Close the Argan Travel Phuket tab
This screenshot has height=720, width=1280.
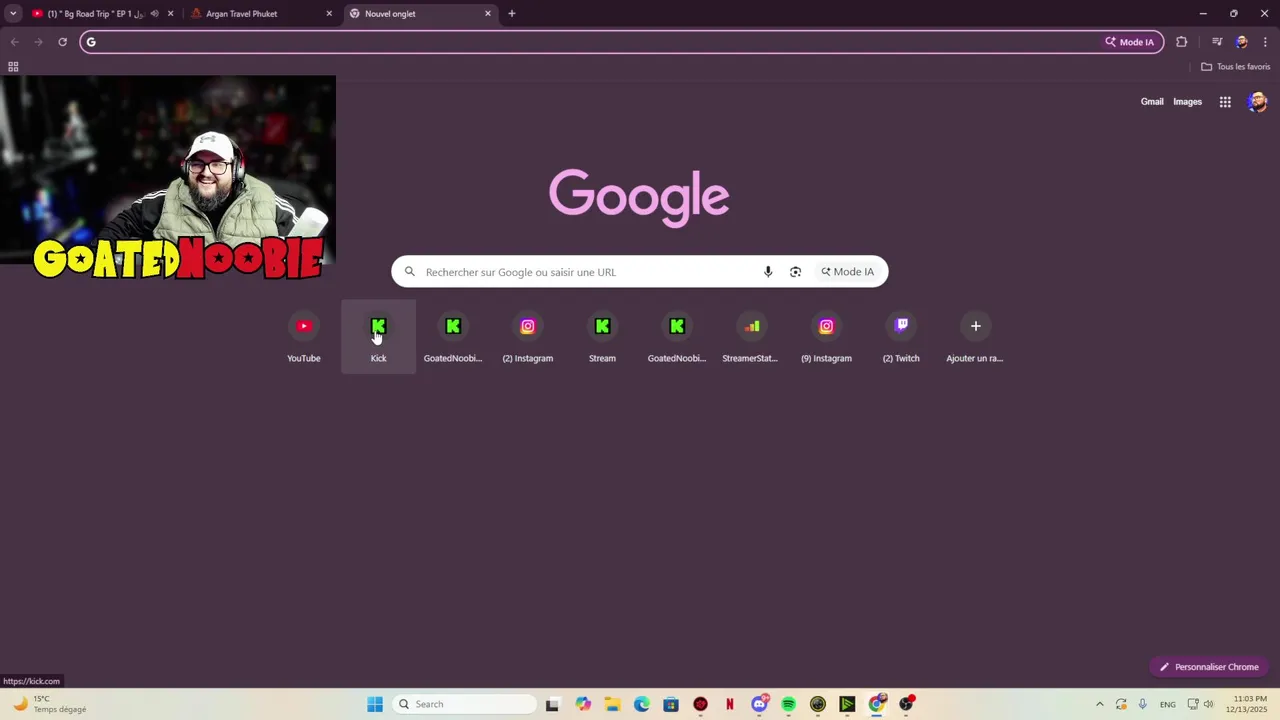pos(329,14)
